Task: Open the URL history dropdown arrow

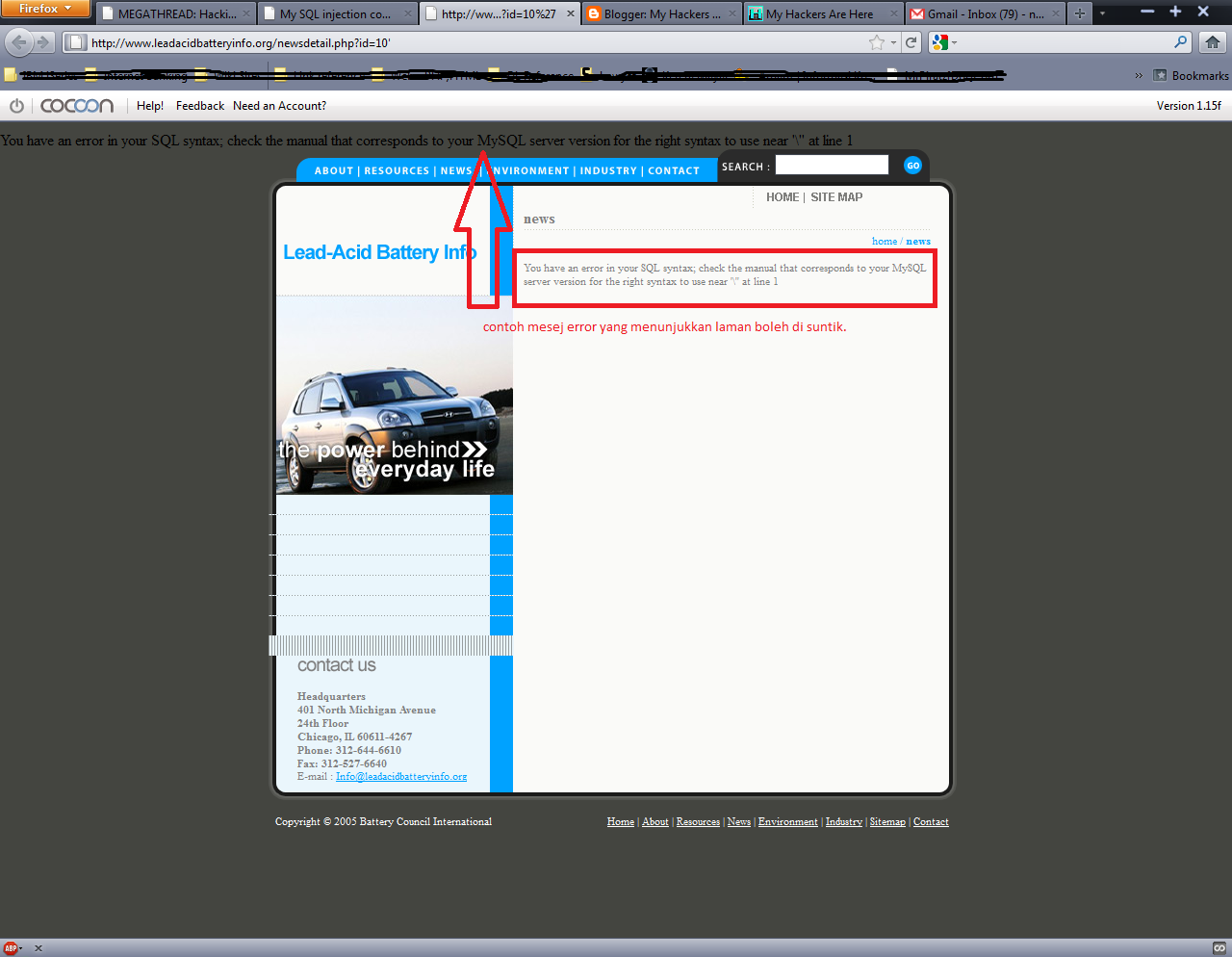Action: coord(893,42)
